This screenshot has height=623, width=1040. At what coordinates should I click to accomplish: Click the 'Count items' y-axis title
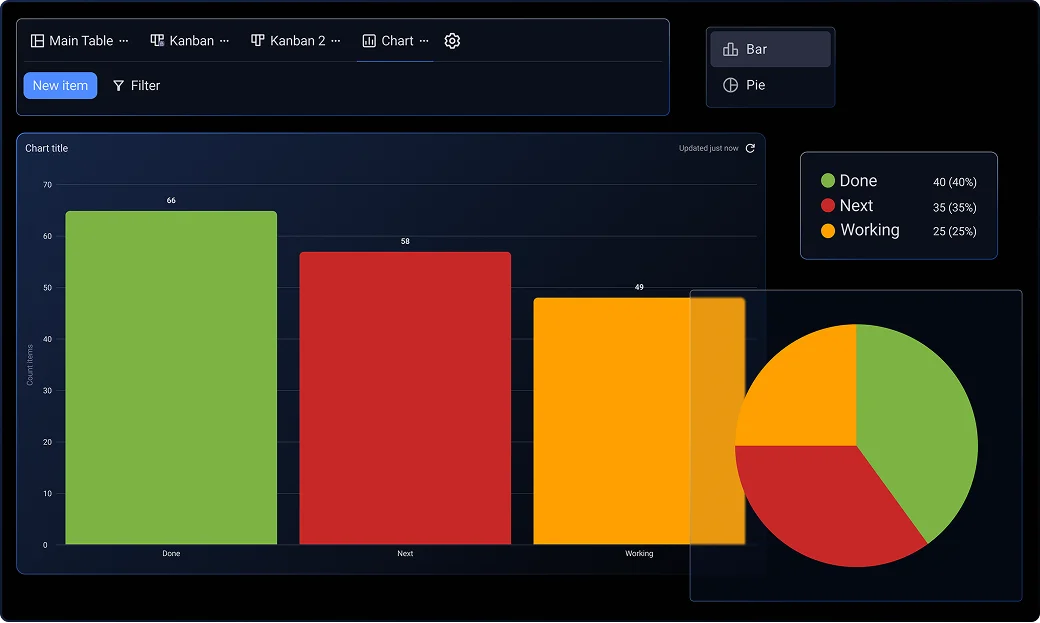tap(30, 365)
